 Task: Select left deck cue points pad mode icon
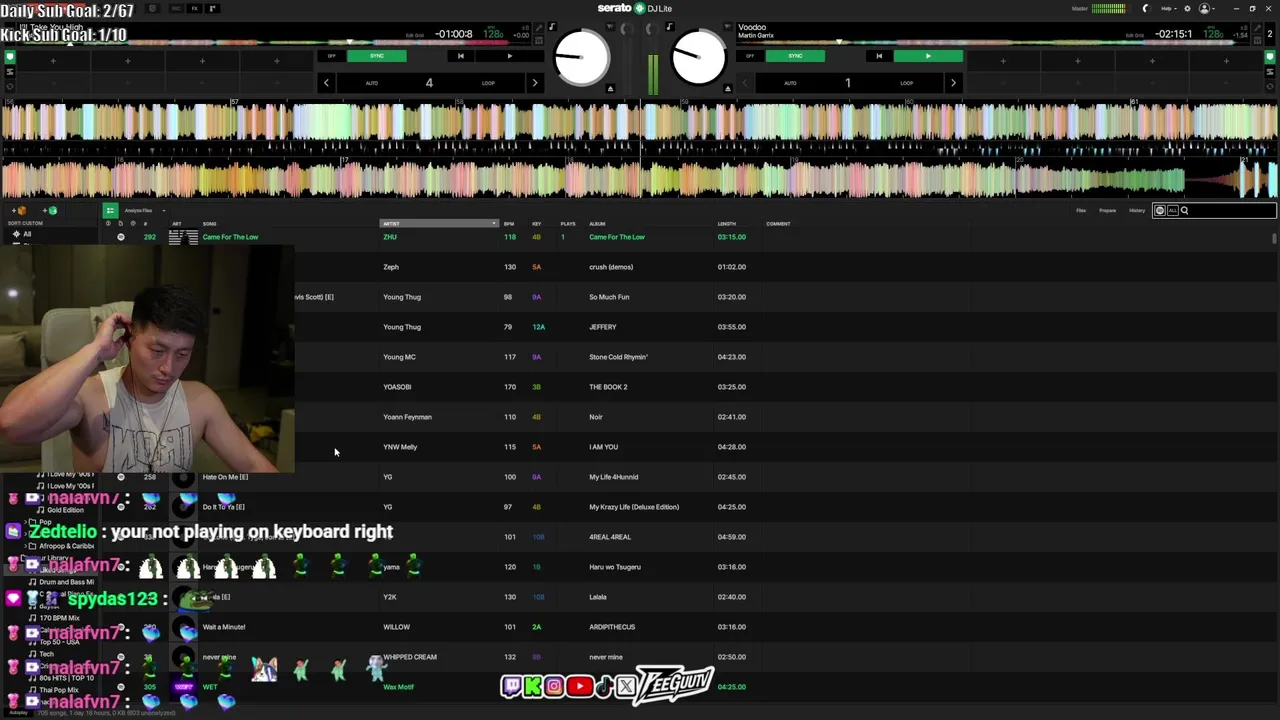10,57
